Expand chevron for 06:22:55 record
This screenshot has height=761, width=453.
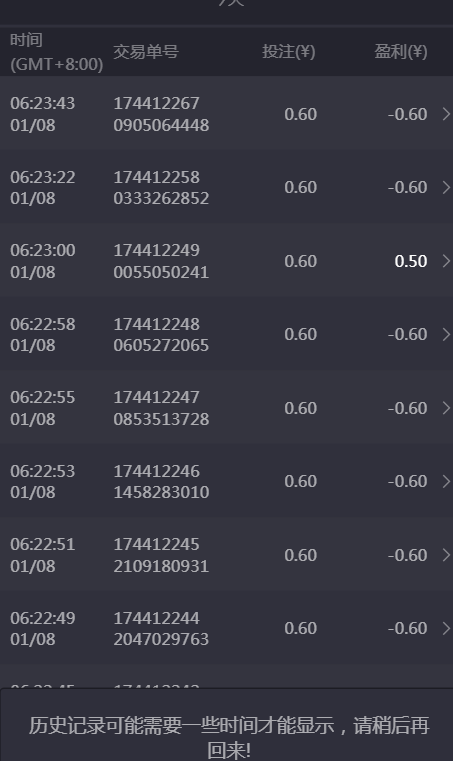pyautogui.click(x=446, y=408)
